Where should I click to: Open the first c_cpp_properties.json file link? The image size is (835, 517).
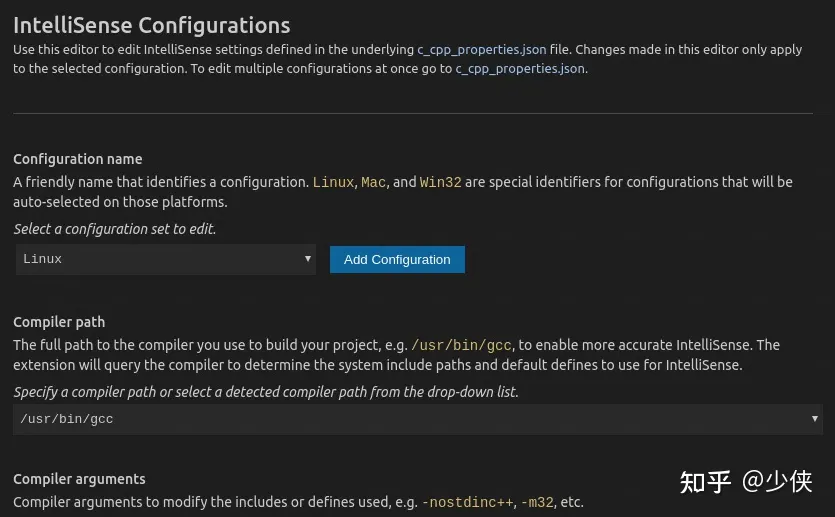coord(482,49)
